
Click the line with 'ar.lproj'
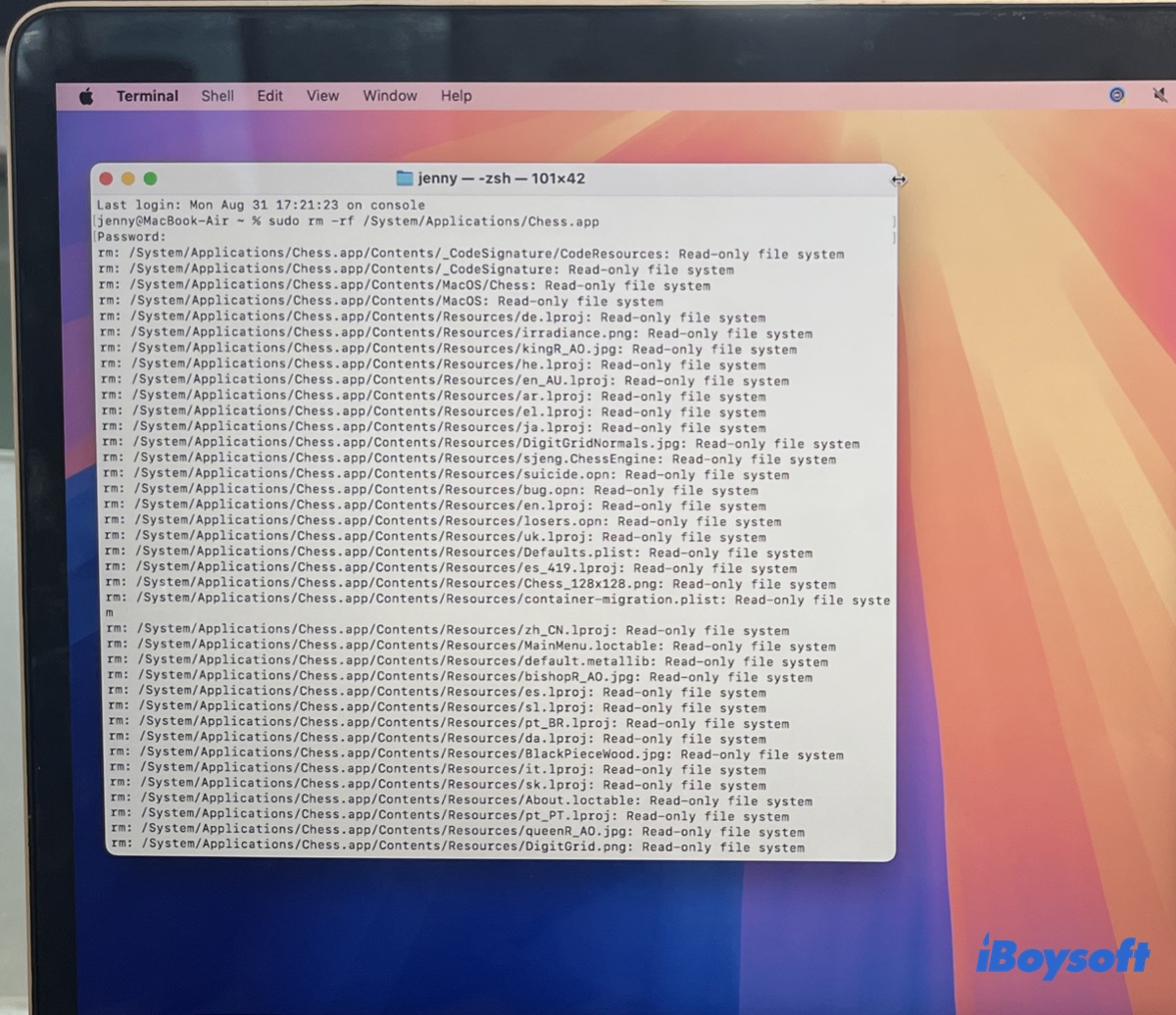(433, 396)
